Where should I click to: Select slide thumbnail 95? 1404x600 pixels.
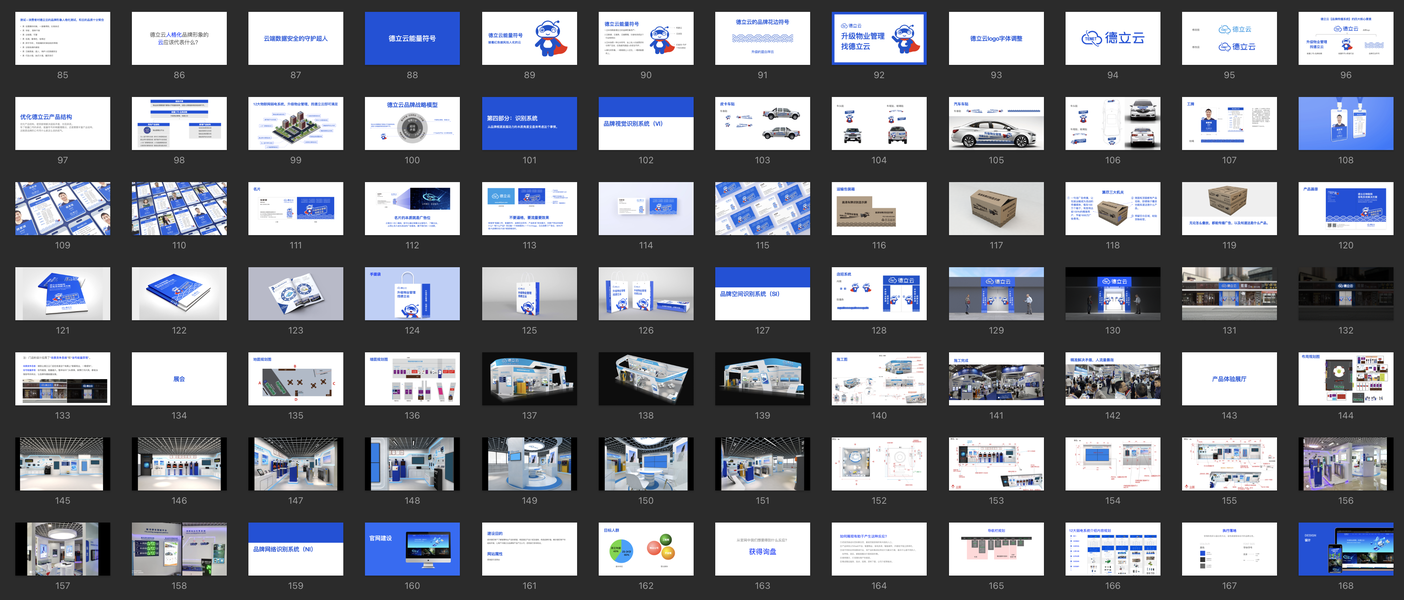pyautogui.click(x=1229, y=39)
